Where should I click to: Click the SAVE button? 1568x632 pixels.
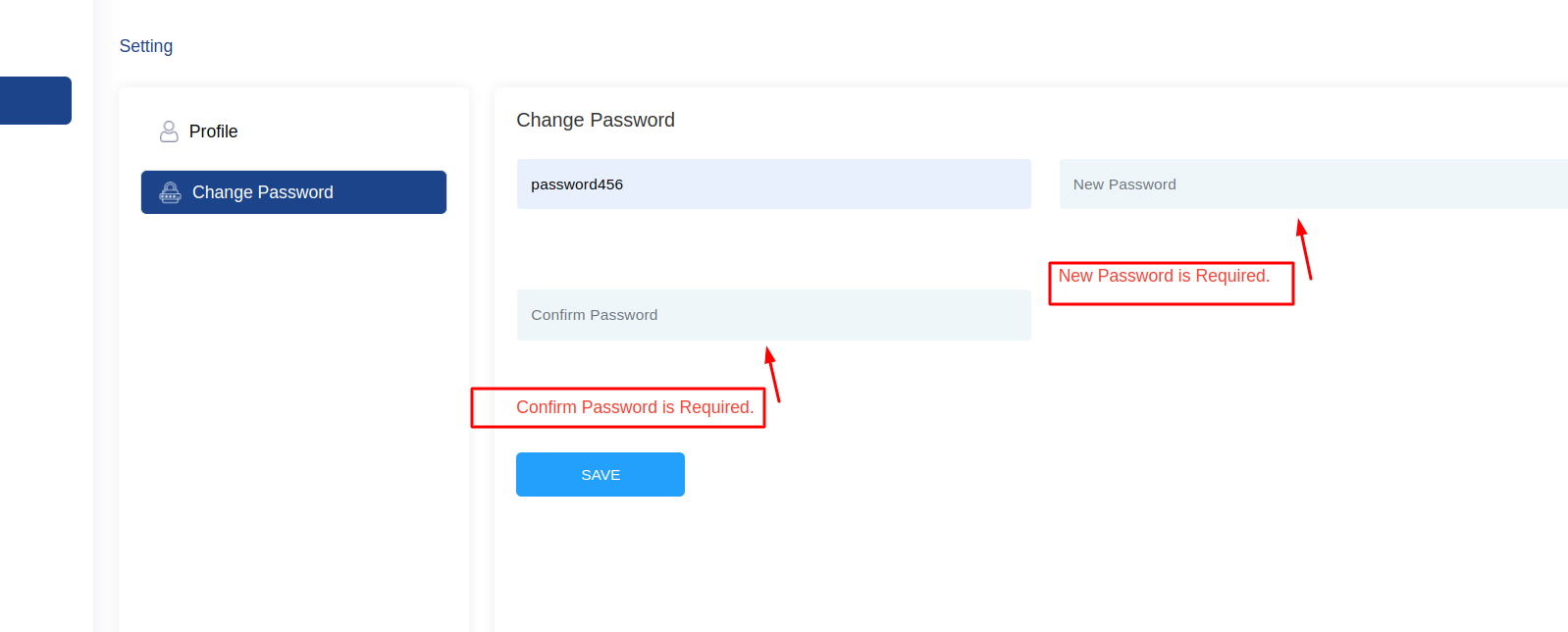[601, 475]
